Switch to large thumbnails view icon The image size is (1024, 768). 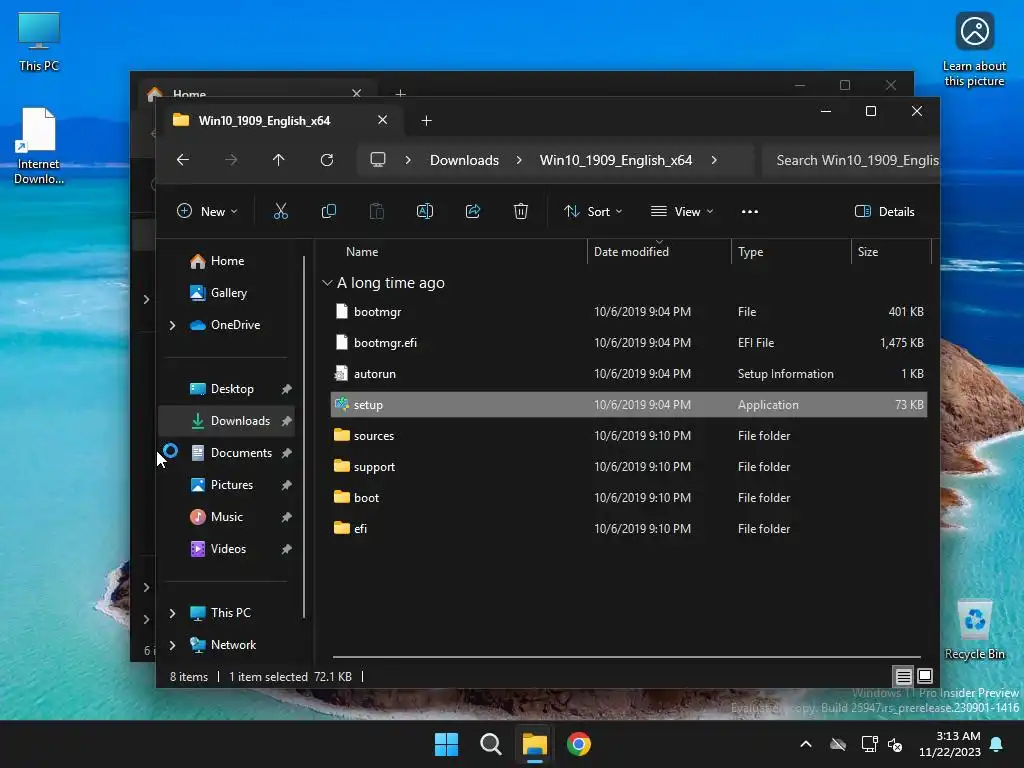coord(925,676)
